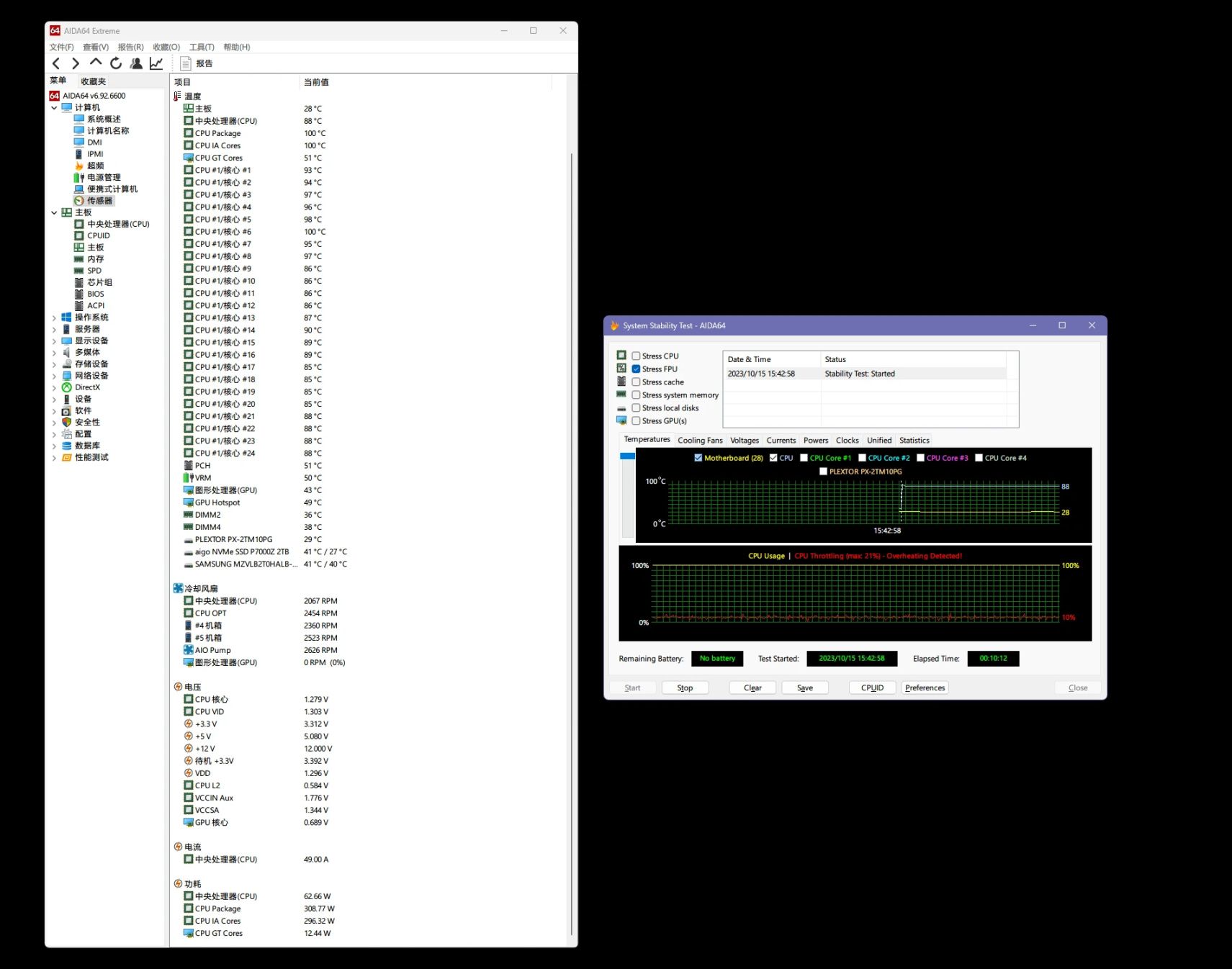
Task: Collapse the 计算机 tree node
Action: click(54, 108)
